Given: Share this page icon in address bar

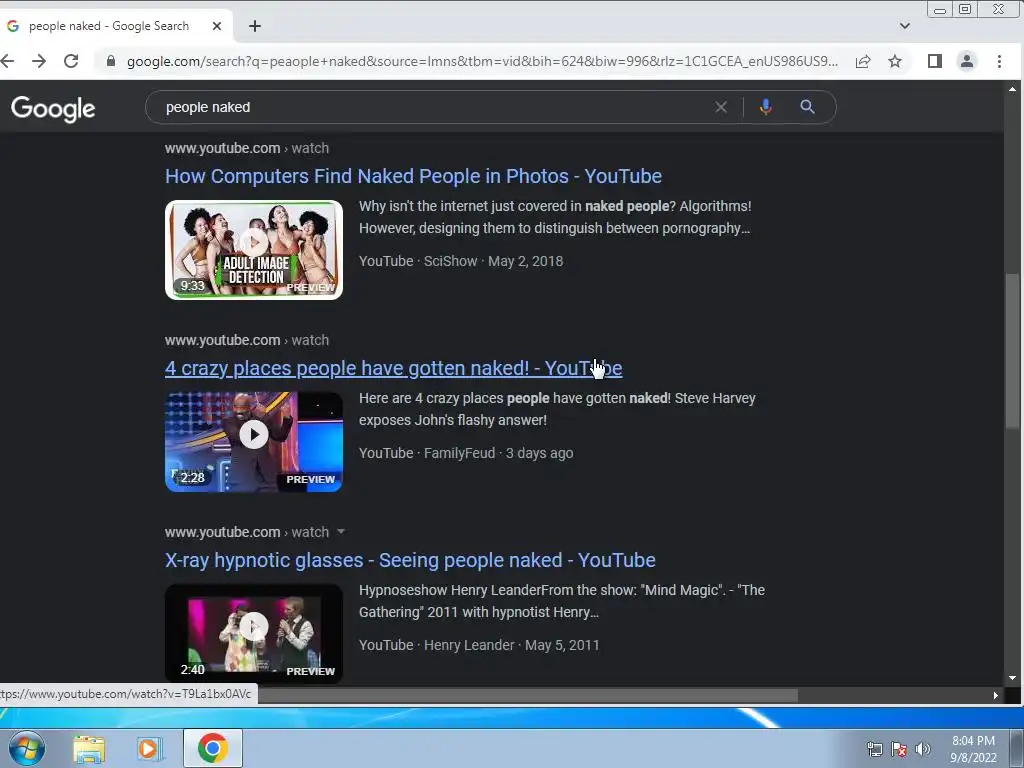Looking at the screenshot, I should pyautogui.click(x=863, y=61).
